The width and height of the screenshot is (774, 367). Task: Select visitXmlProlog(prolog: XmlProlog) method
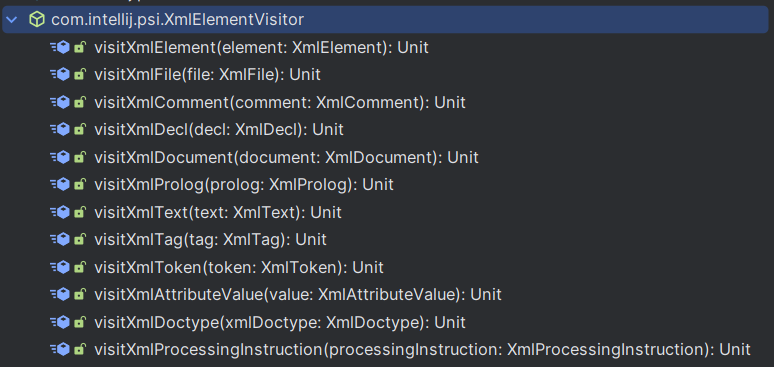coord(244,185)
